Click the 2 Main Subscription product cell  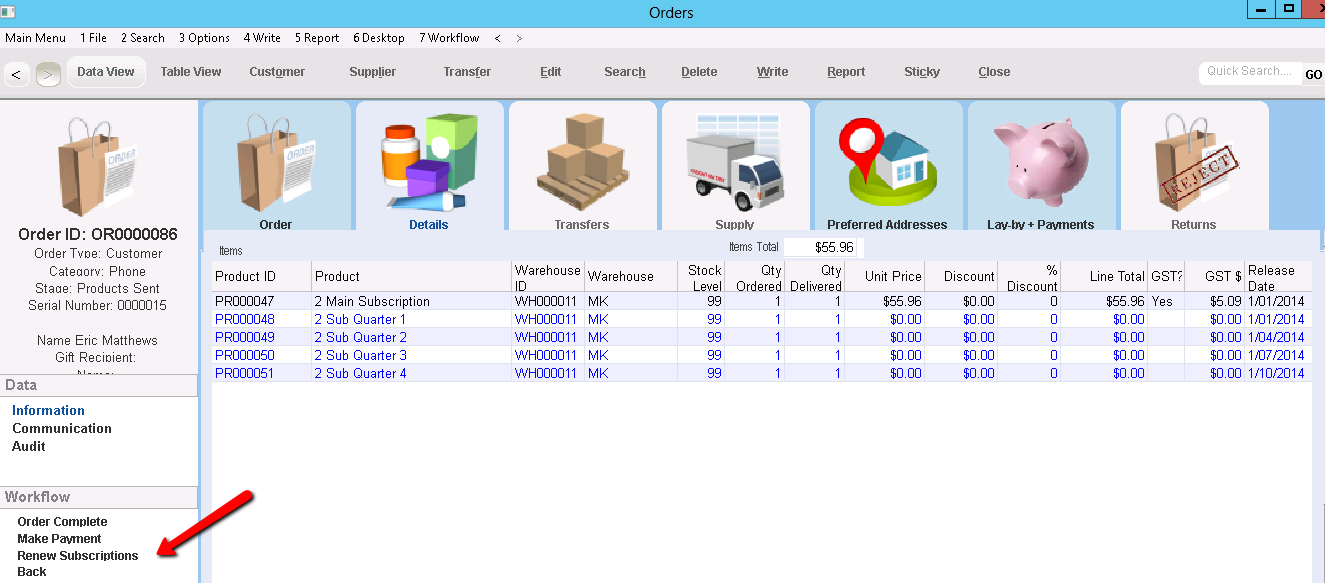coord(412,302)
